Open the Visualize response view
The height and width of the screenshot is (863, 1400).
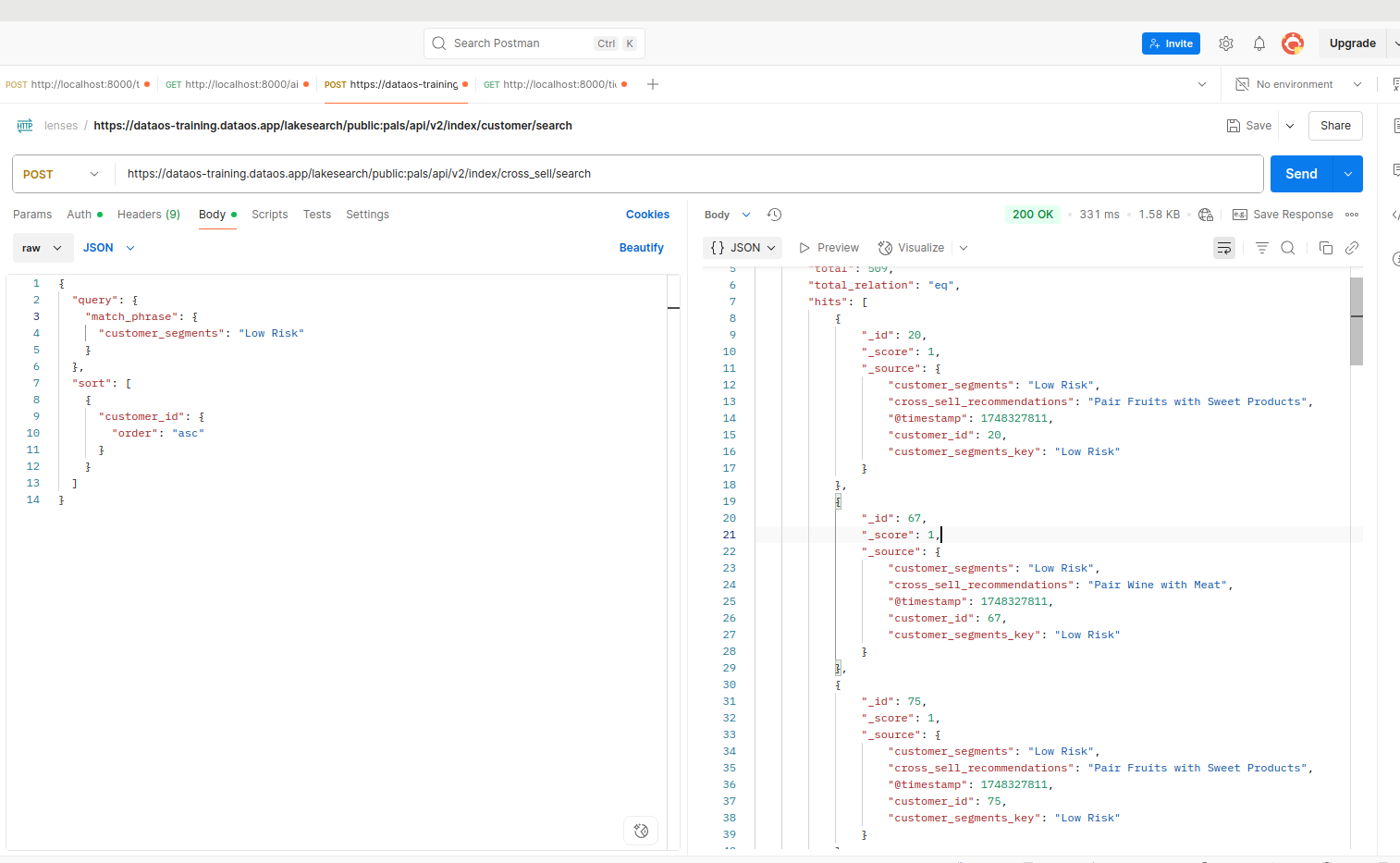911,248
